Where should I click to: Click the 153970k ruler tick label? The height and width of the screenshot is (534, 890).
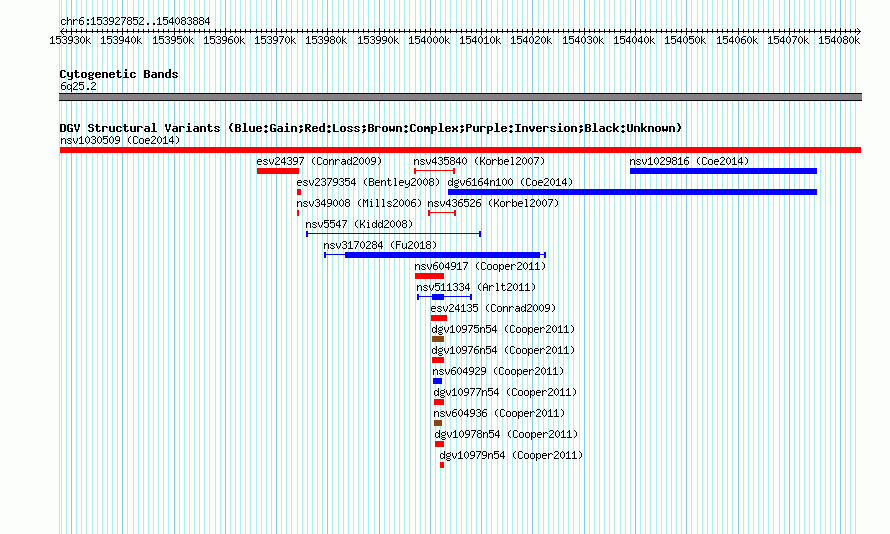pyautogui.click(x=275, y=40)
